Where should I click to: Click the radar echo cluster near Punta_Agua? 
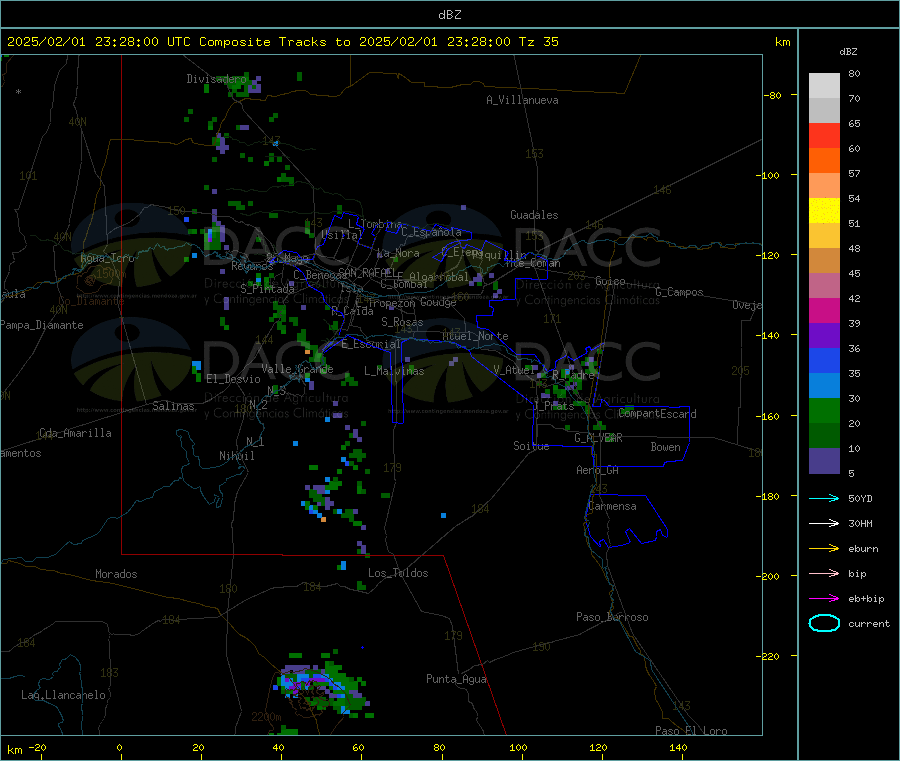pyautogui.click(x=323, y=686)
